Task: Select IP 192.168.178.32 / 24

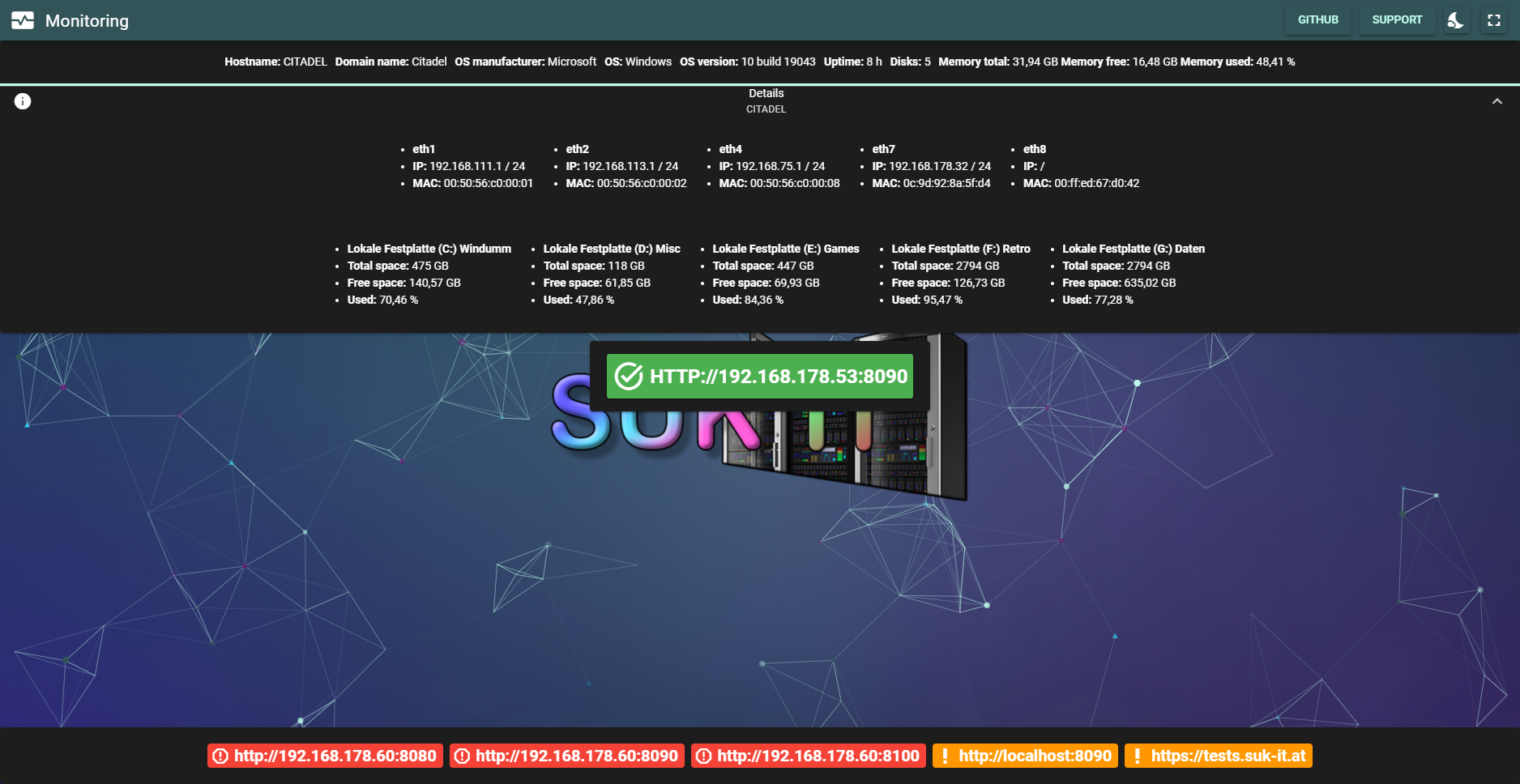Action: point(931,166)
